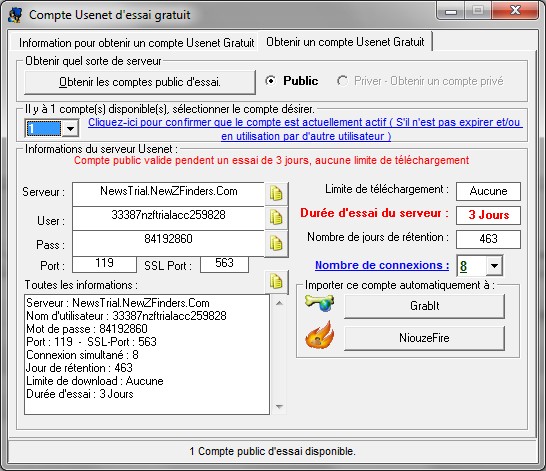This screenshot has width=546, height=471.
Task: Click the line 'Mot de passe : 84192860'
Action: coord(87,329)
